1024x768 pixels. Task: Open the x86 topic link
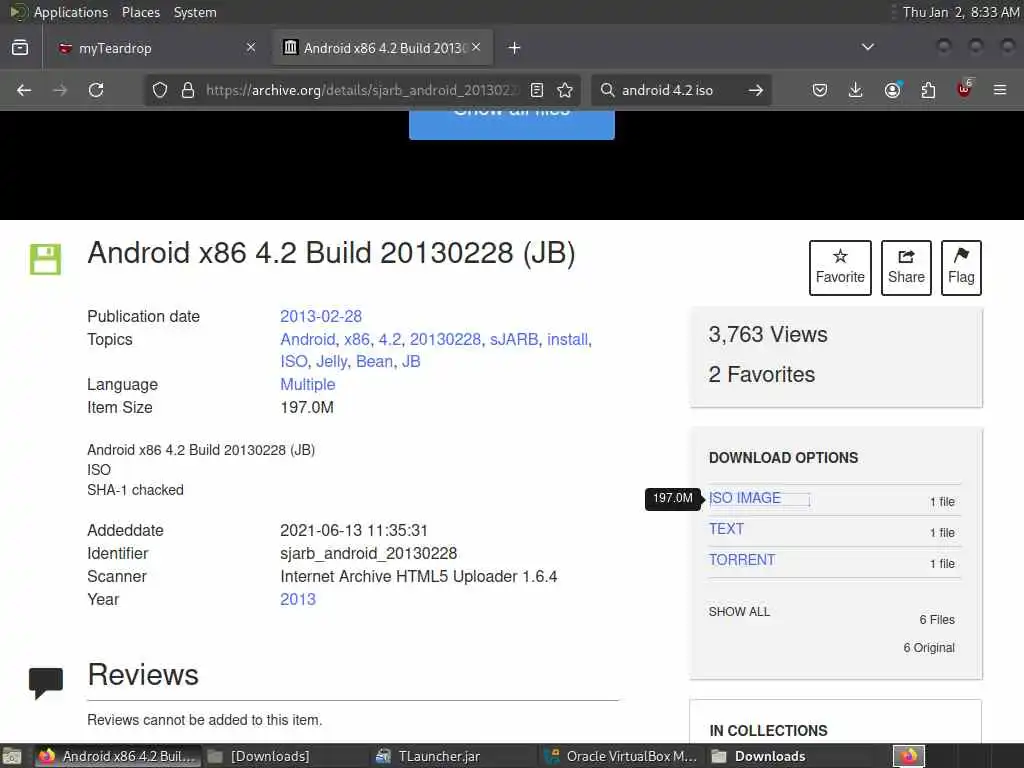pyautogui.click(x=357, y=340)
